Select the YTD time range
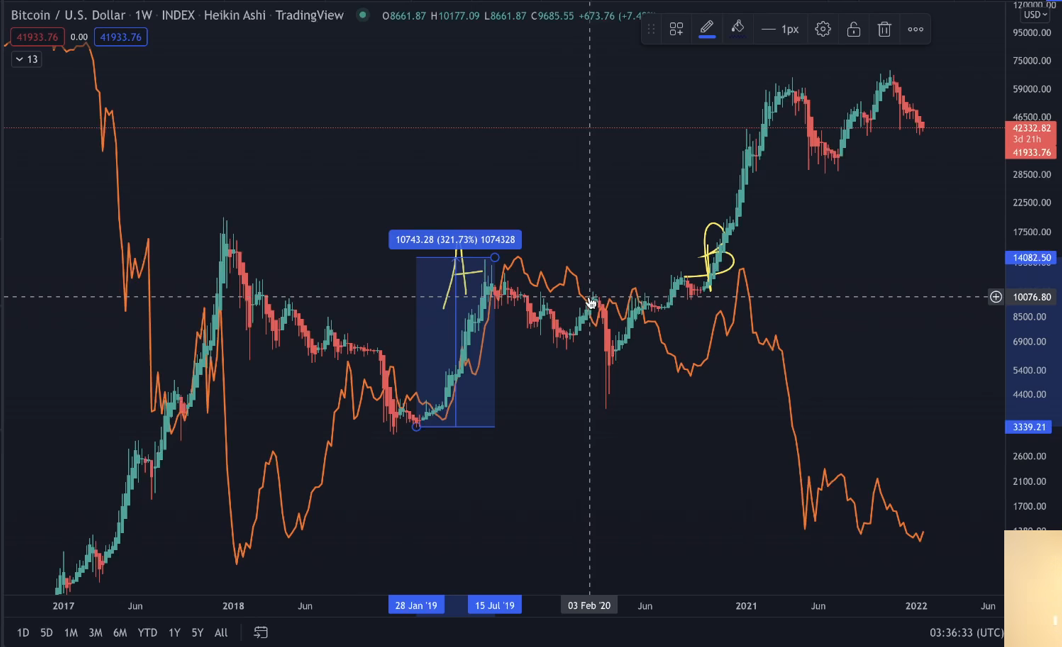 [x=147, y=633]
